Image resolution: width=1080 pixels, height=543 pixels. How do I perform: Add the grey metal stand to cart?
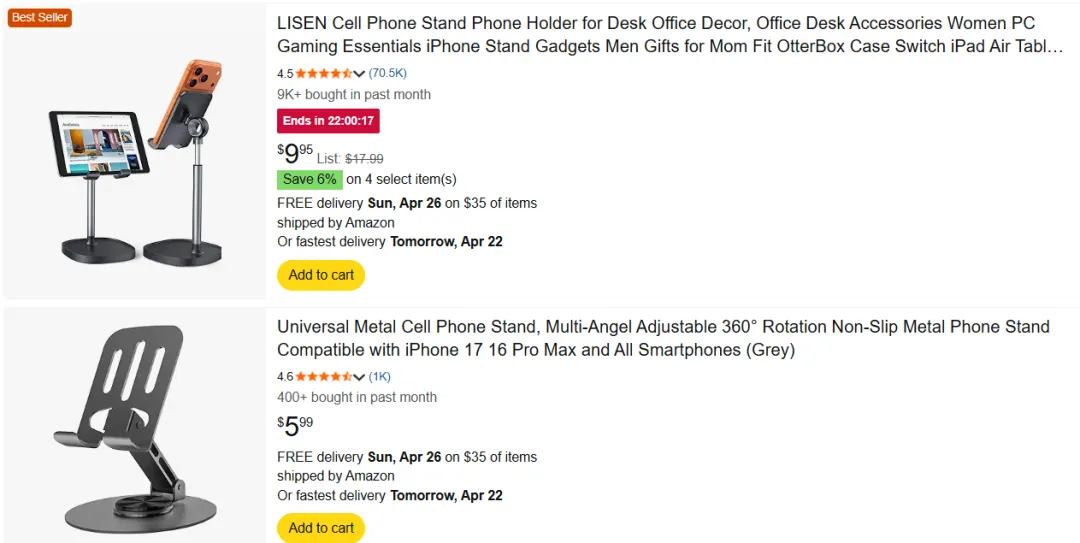pos(321,528)
